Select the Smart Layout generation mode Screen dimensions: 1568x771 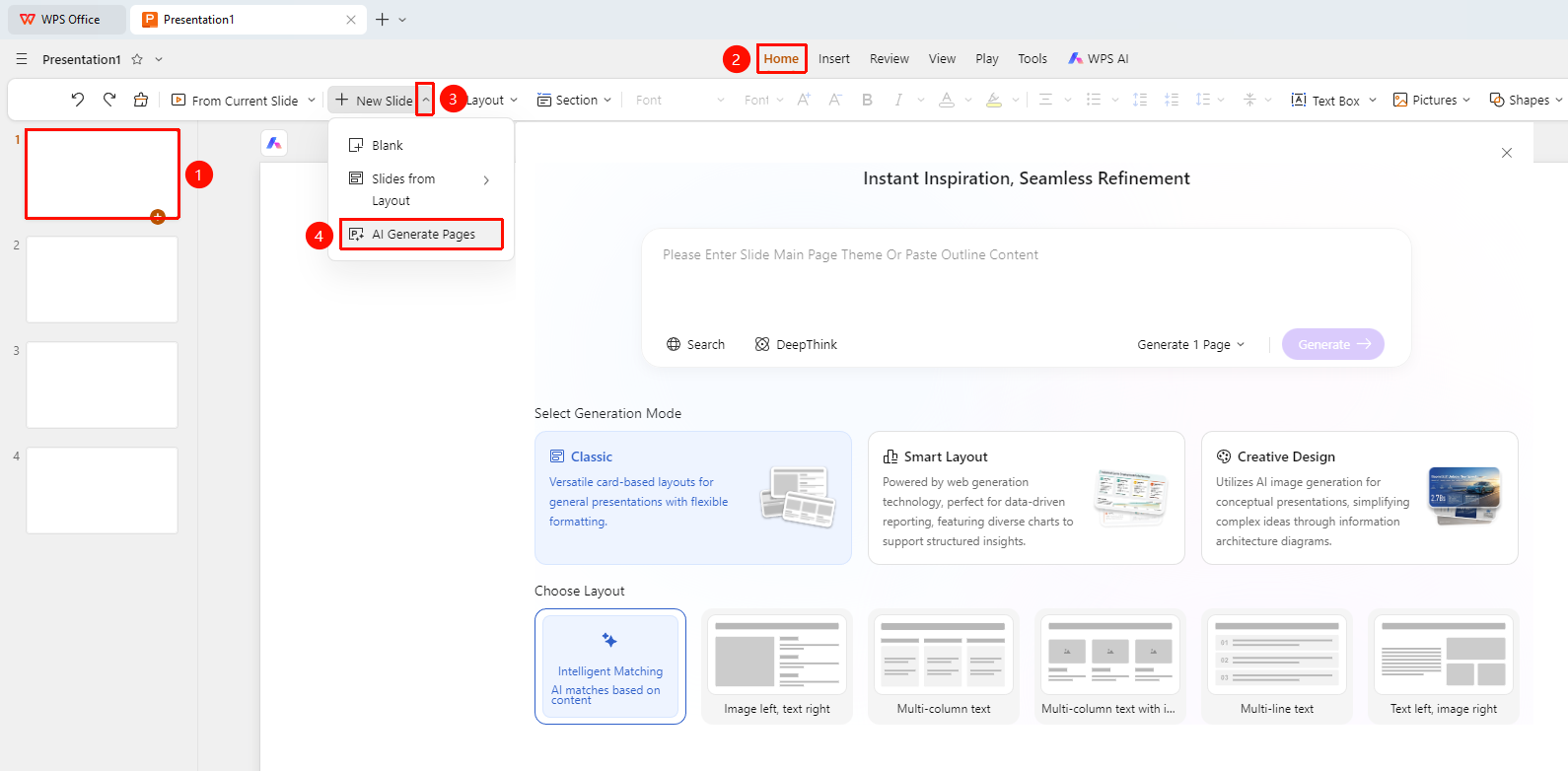click(1027, 498)
